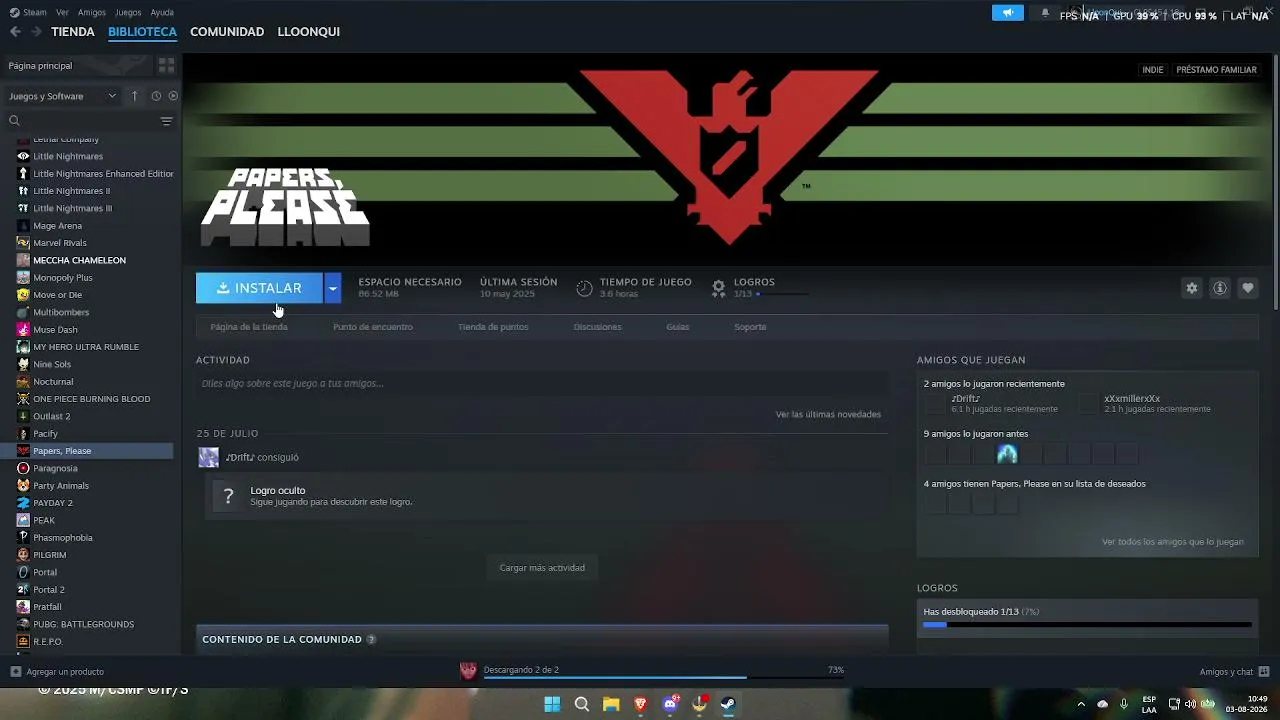Open the Juegos menu
Image resolution: width=1280 pixels, height=720 pixels.
pos(128,12)
